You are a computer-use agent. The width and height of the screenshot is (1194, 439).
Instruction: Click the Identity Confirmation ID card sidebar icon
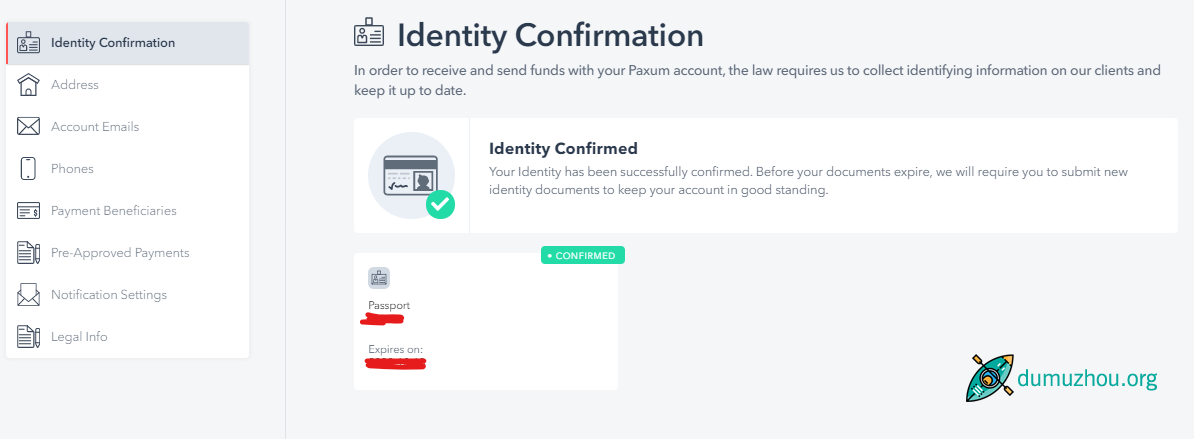[28, 43]
